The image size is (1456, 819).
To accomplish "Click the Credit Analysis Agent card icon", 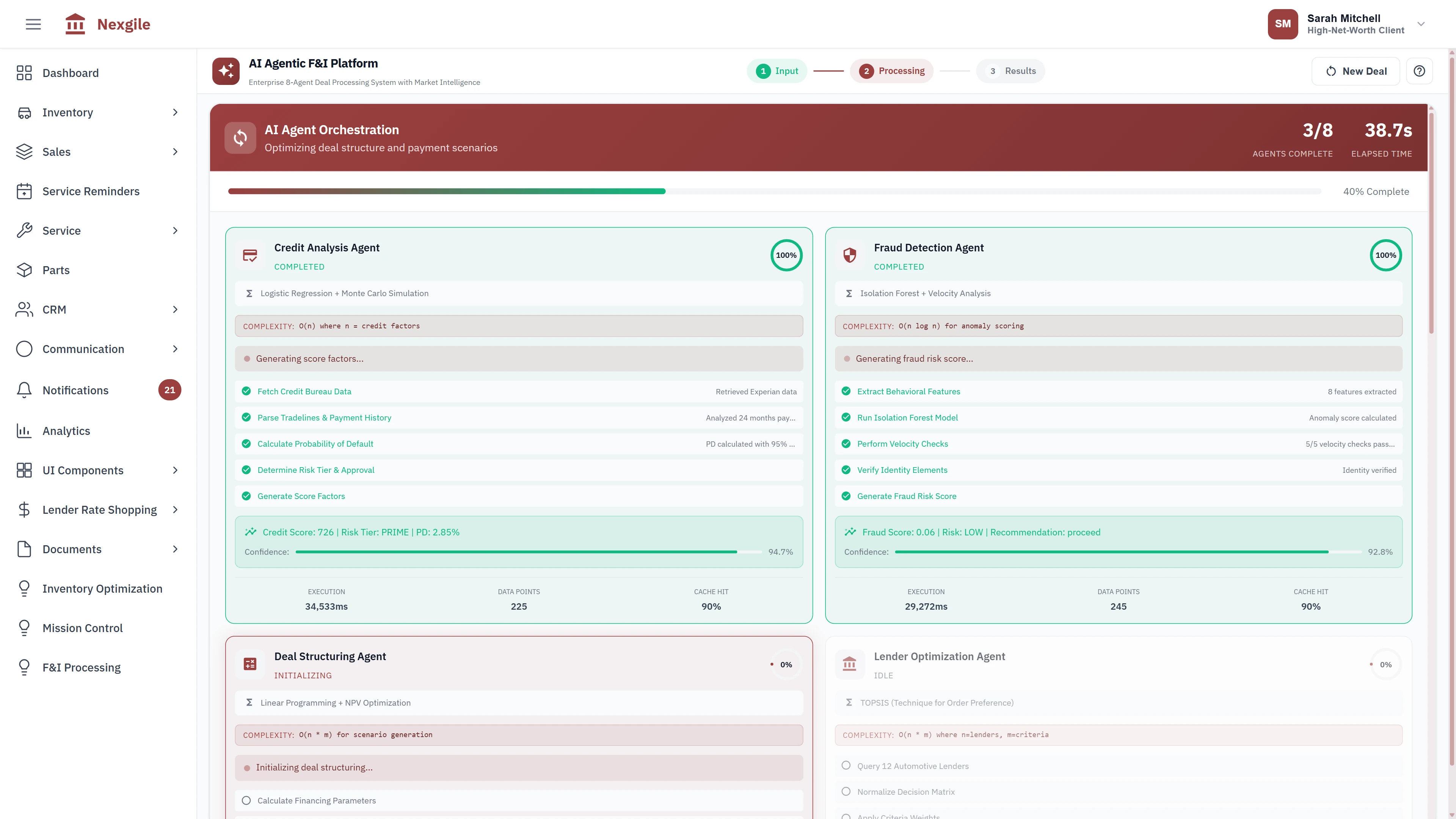I will coord(250,255).
